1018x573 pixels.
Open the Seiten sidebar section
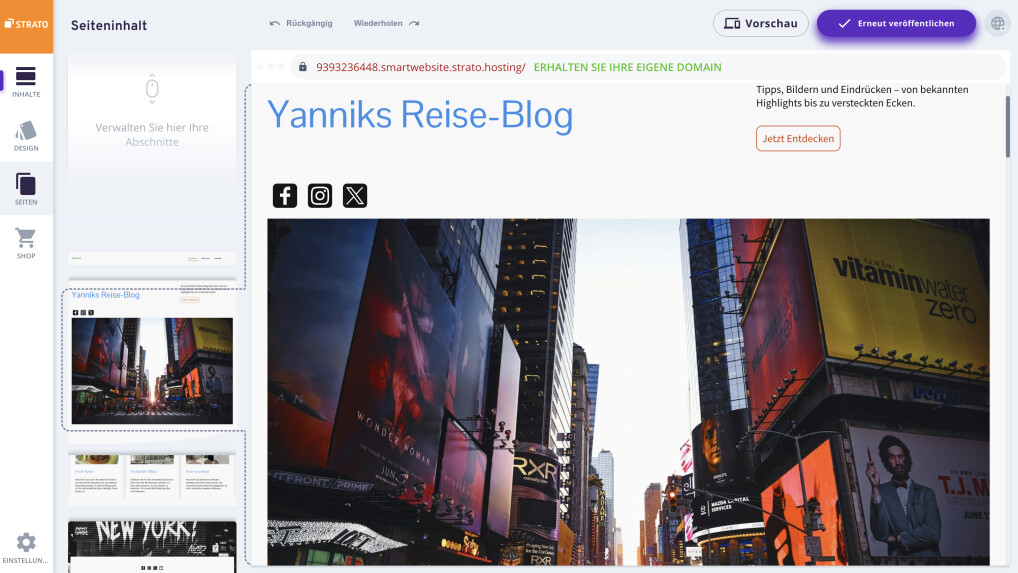26,189
